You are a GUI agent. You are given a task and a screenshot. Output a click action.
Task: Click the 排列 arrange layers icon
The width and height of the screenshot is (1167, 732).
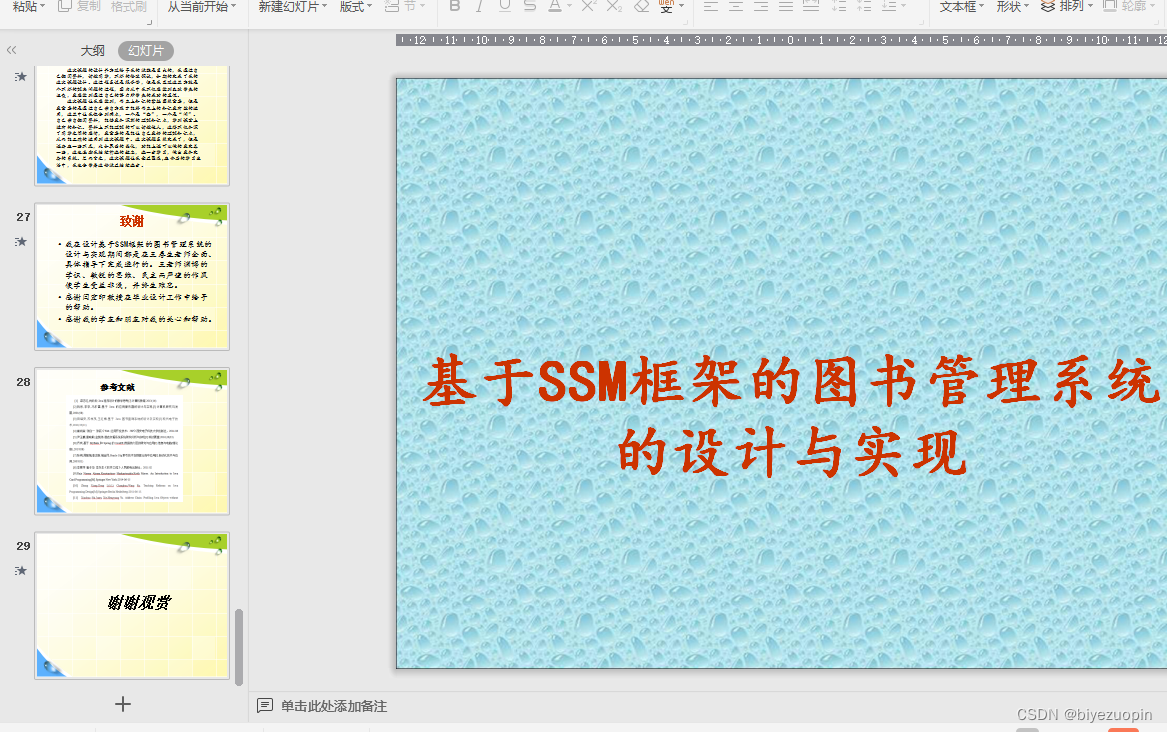1048,6
